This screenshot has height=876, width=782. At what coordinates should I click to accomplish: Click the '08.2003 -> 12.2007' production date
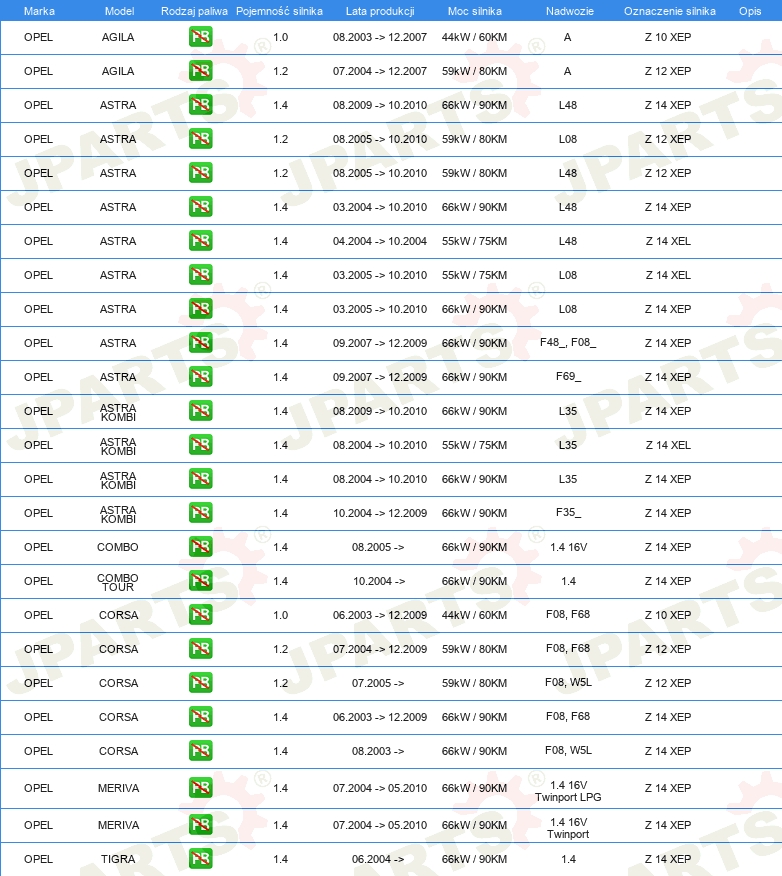point(380,37)
